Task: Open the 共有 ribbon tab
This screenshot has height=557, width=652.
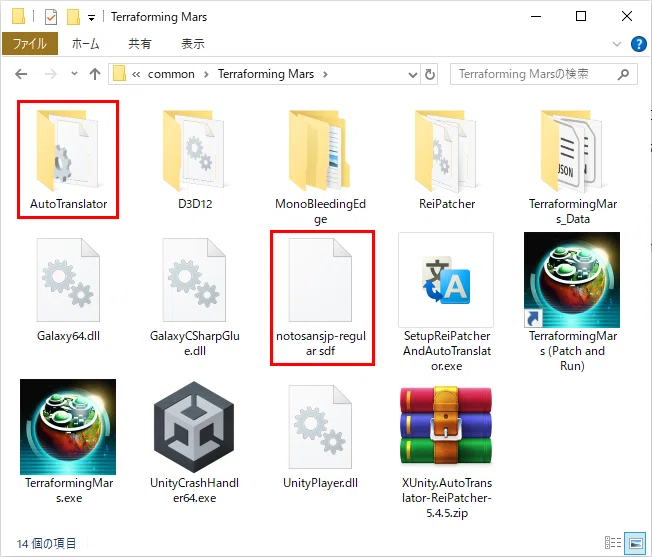Action: pos(140,44)
